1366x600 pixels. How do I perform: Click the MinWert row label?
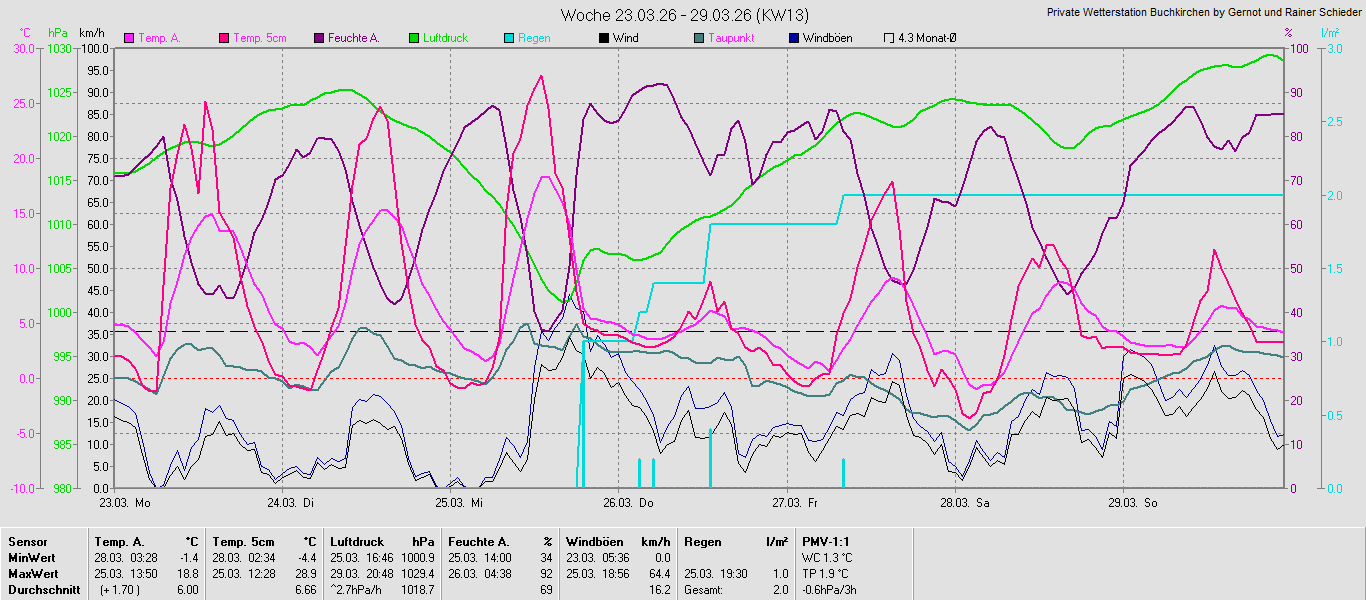(x=31, y=557)
